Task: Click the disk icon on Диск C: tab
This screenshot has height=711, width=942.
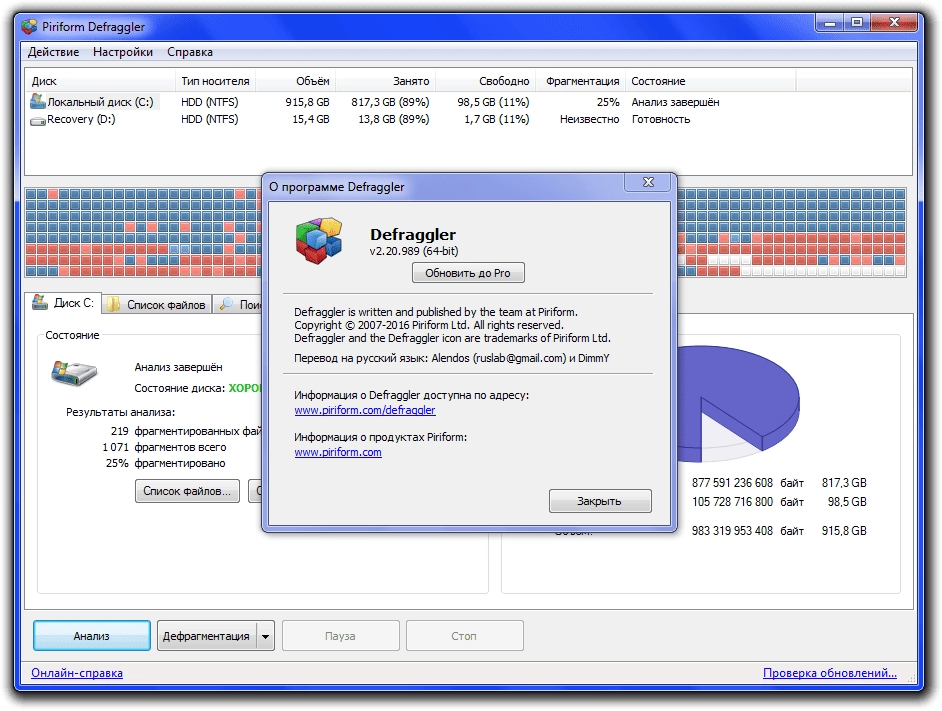Action: pyautogui.click(x=40, y=302)
